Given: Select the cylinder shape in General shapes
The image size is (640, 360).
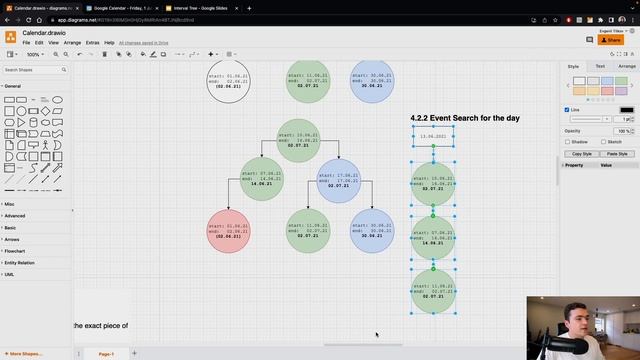Looking at the screenshot, I should pos(33,122).
